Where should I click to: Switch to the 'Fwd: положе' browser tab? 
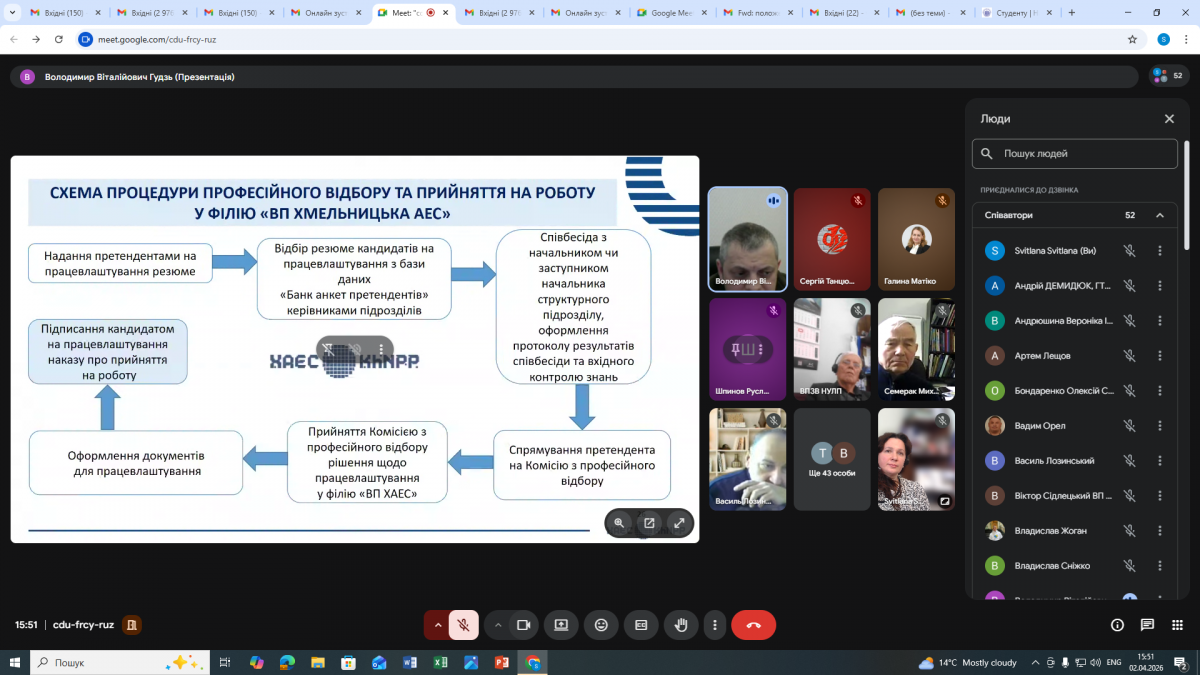758,13
